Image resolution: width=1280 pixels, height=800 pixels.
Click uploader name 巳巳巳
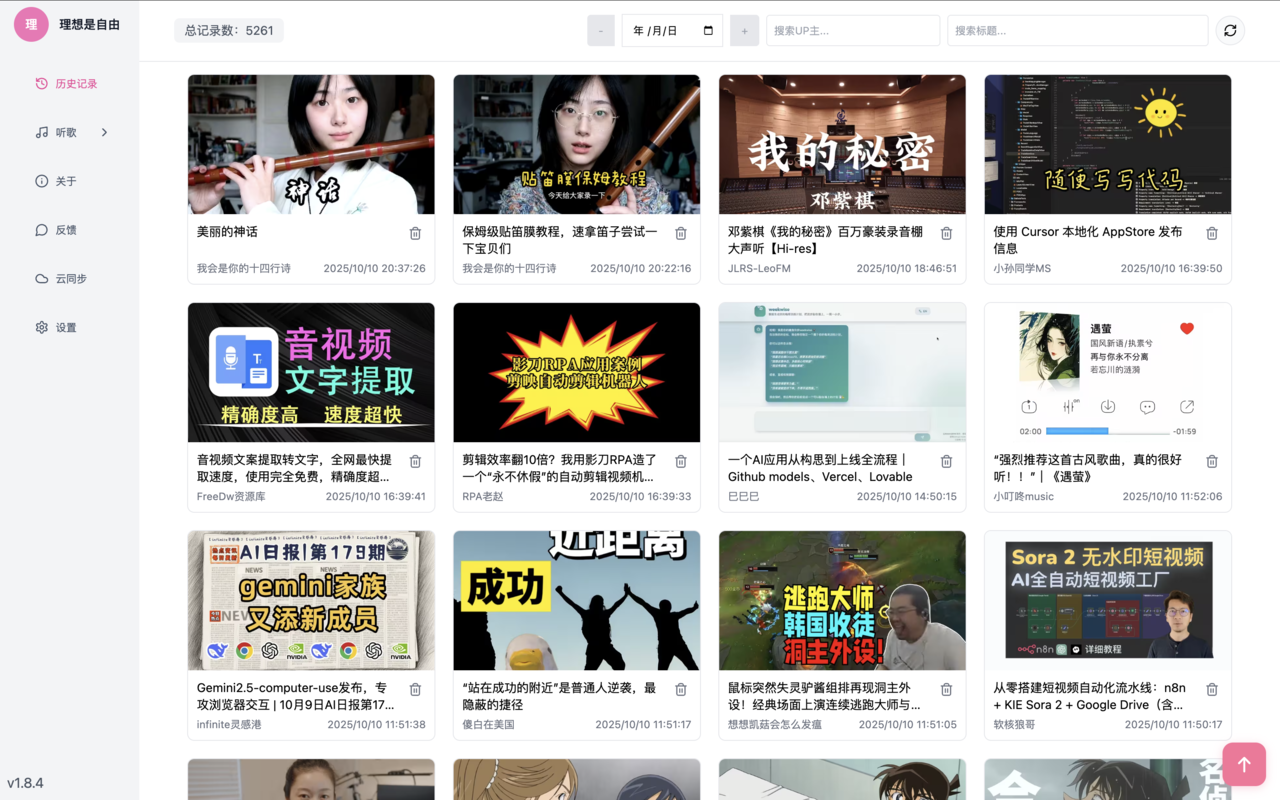(744, 496)
